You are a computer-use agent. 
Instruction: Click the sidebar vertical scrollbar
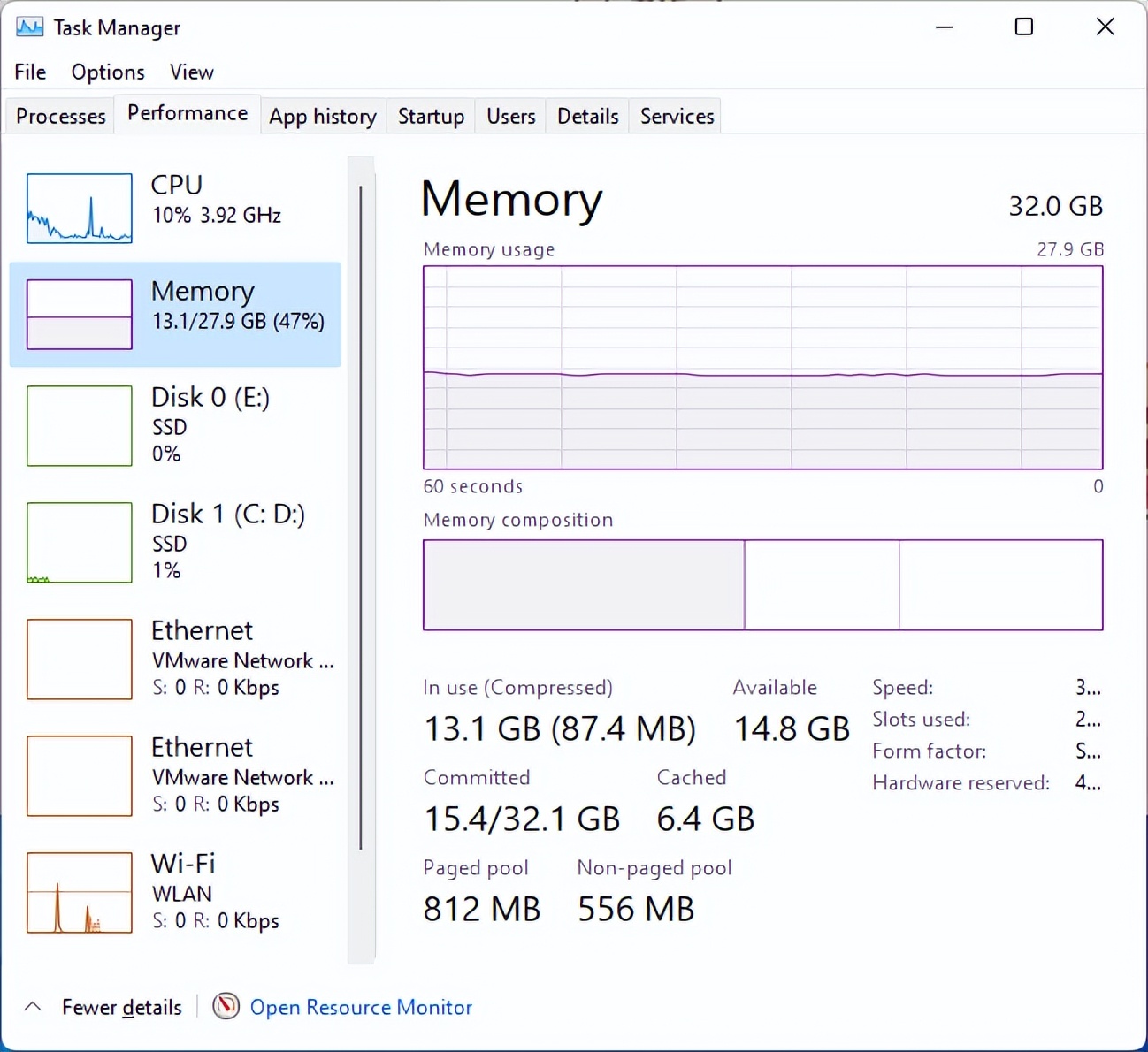[361, 517]
